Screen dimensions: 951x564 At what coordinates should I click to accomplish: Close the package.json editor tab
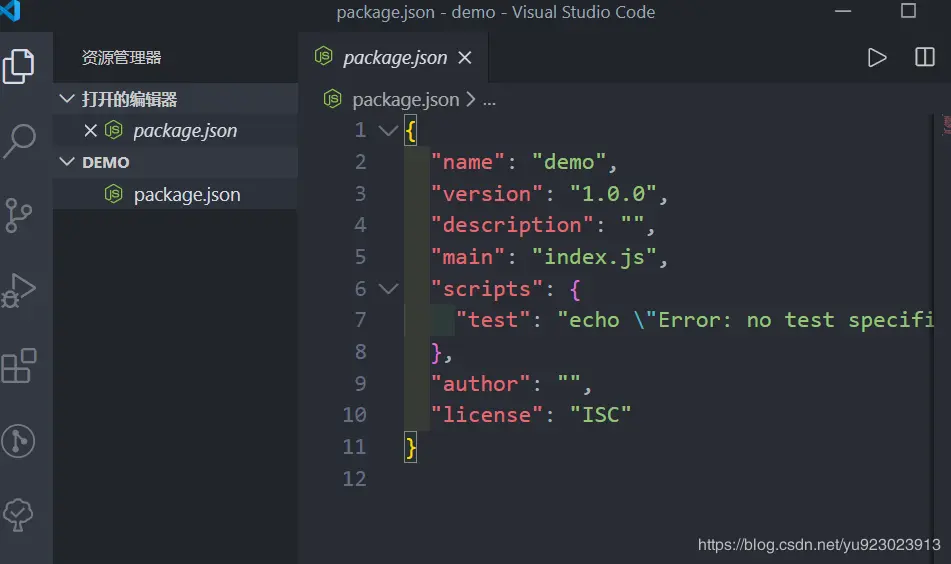tap(465, 58)
